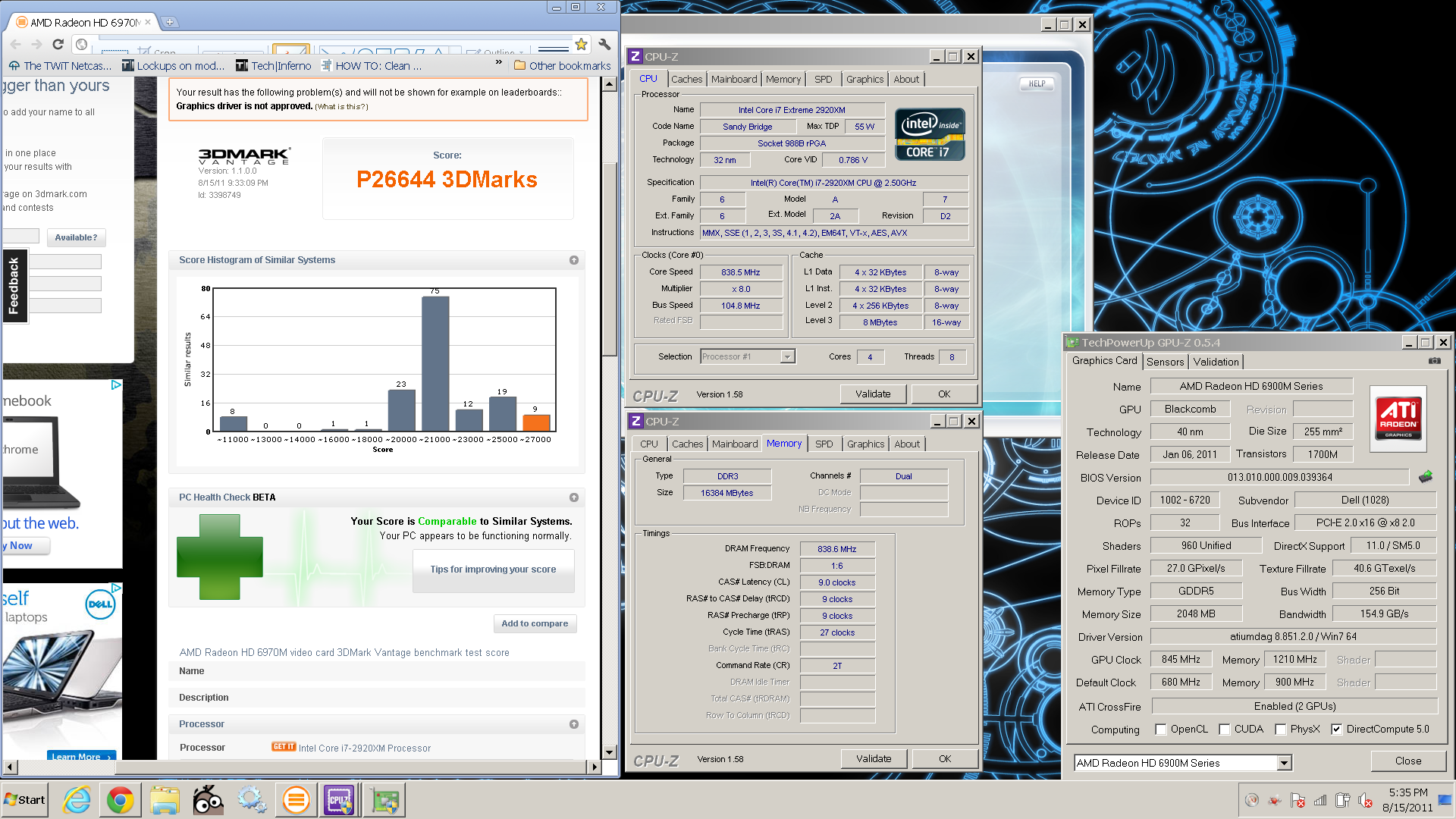This screenshot has width=1456, height=819.
Task: Click the tallest histogram bar labeled 75
Action: [435, 363]
